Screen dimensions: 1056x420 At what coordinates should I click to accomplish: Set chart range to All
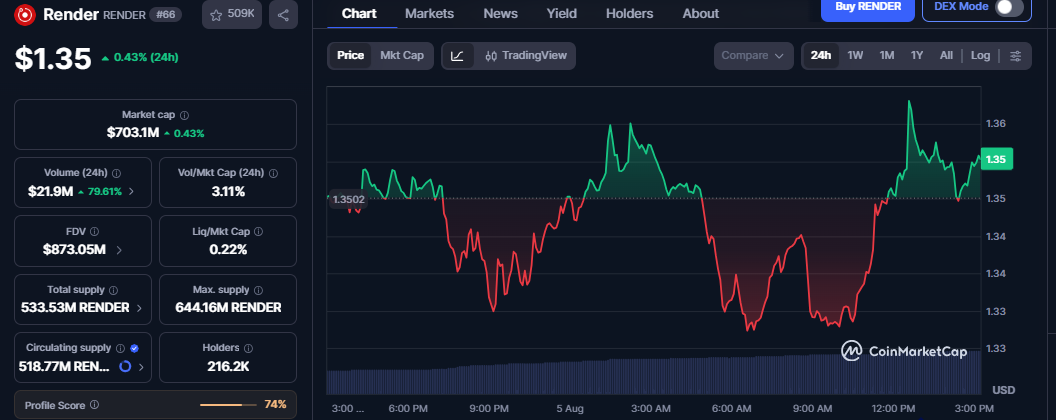(946, 56)
